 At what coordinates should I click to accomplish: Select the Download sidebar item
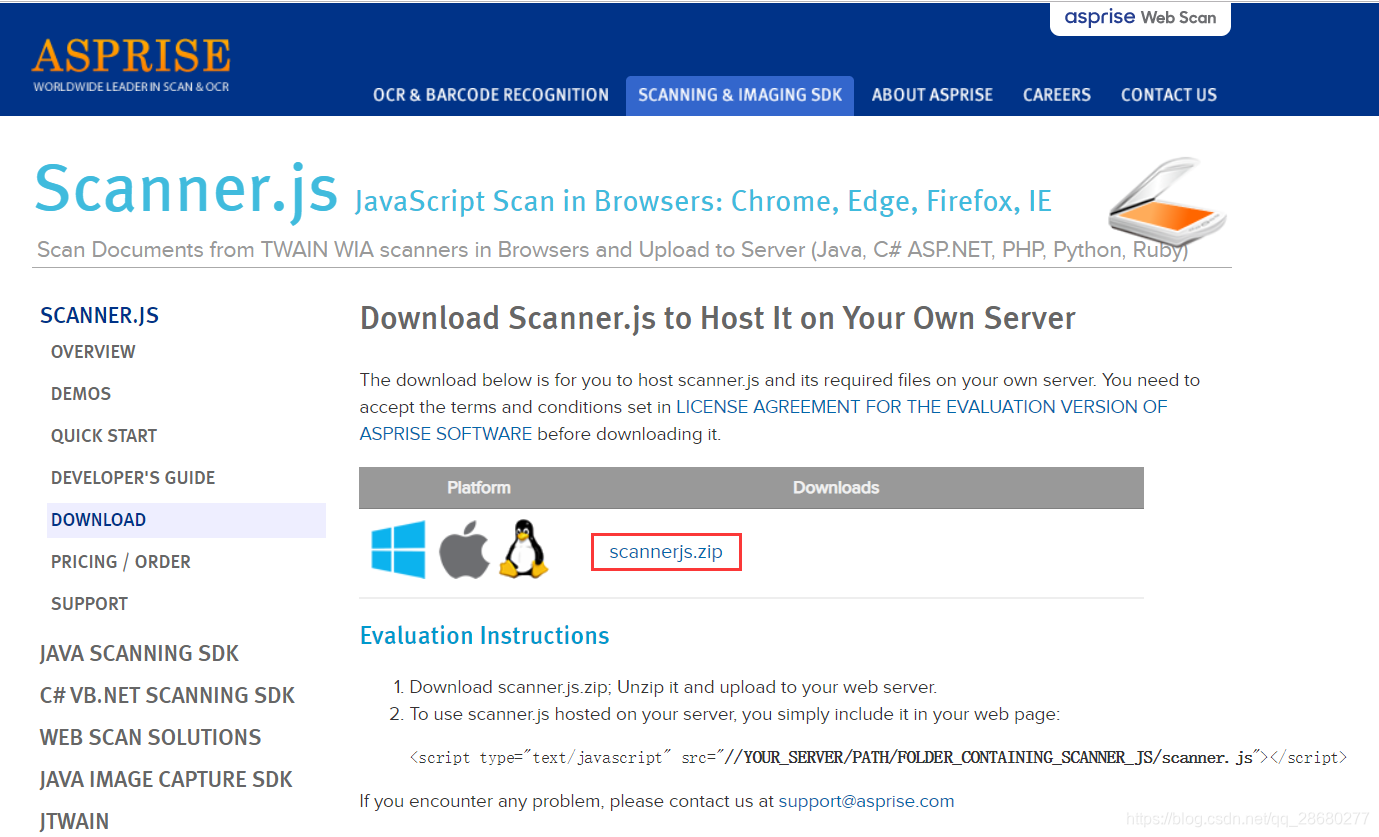coord(186,520)
